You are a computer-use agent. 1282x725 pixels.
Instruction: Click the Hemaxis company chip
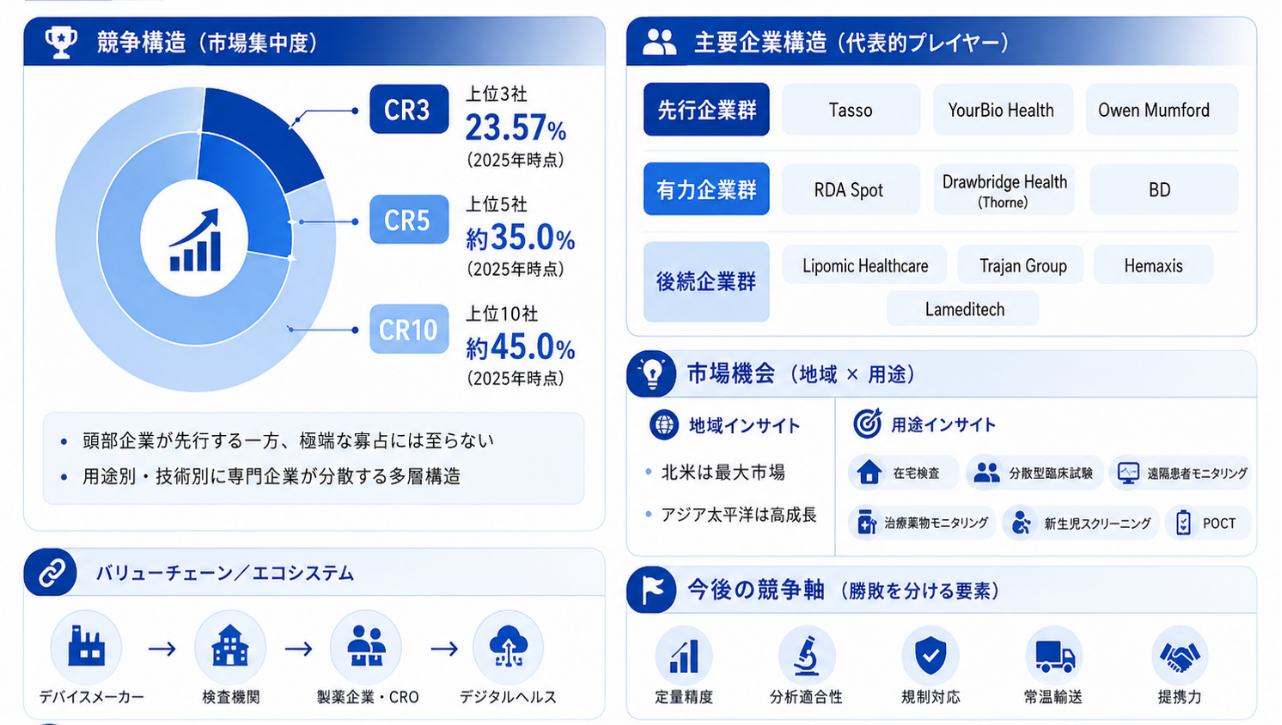tap(1153, 266)
